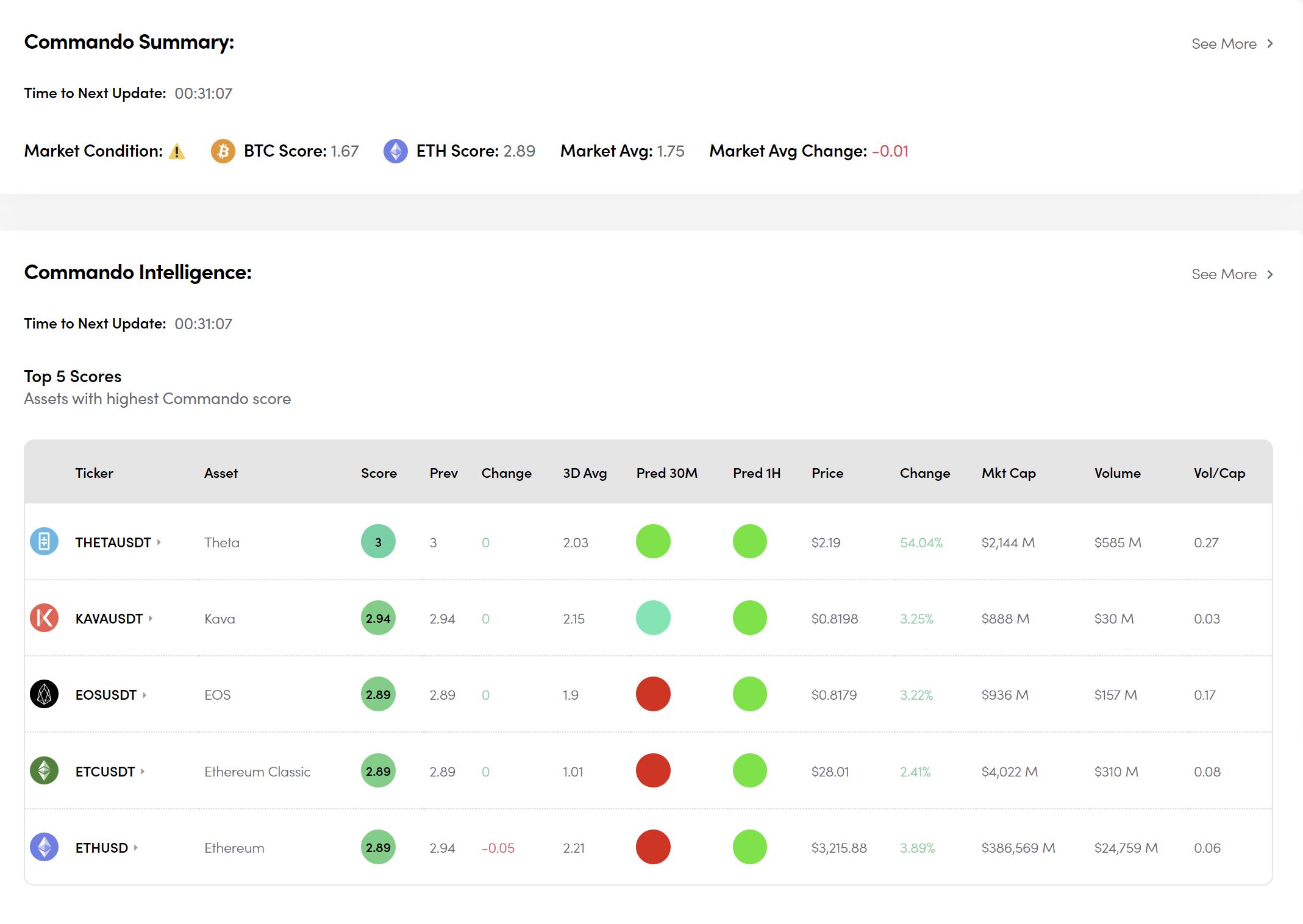Click the Ethereum Classic coin icon
Viewport: 1303px width, 924px height.
pos(44,770)
